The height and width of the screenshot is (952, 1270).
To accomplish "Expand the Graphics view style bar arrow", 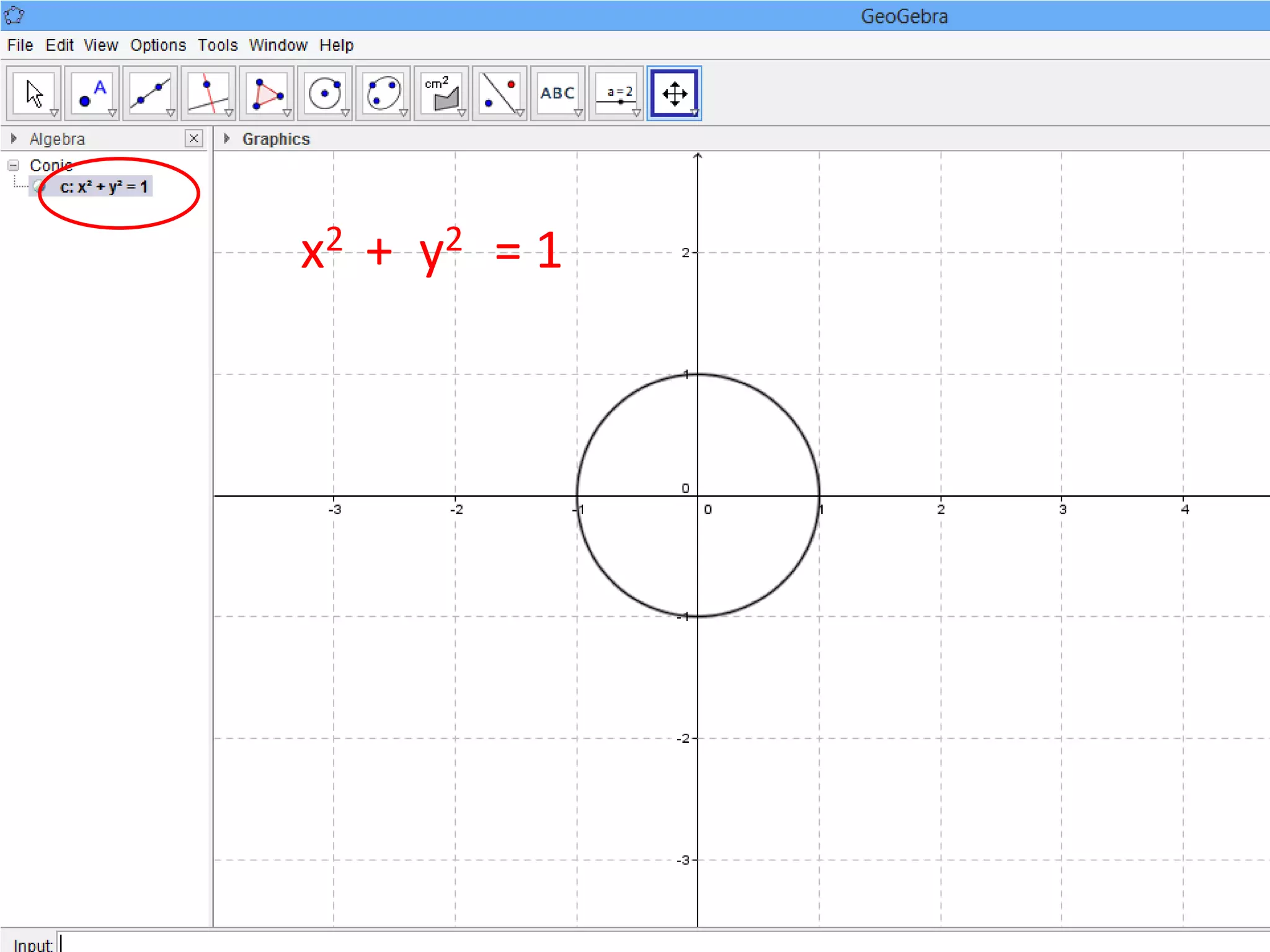I will point(227,139).
